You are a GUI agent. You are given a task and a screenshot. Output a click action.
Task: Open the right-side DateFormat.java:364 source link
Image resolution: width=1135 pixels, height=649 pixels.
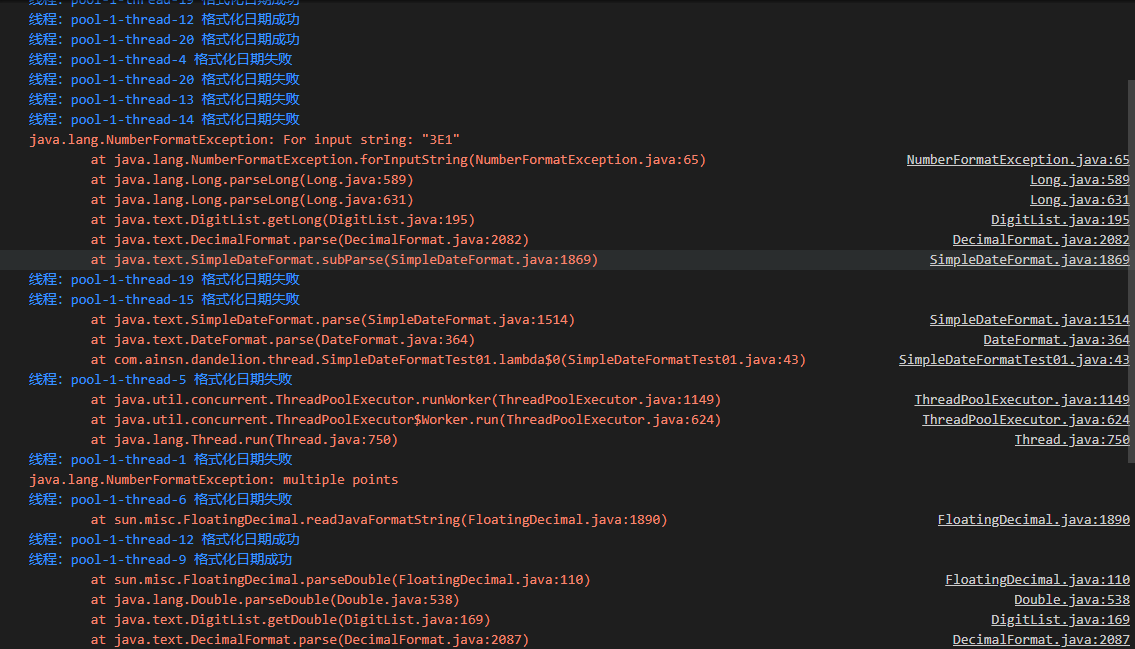pos(1056,340)
